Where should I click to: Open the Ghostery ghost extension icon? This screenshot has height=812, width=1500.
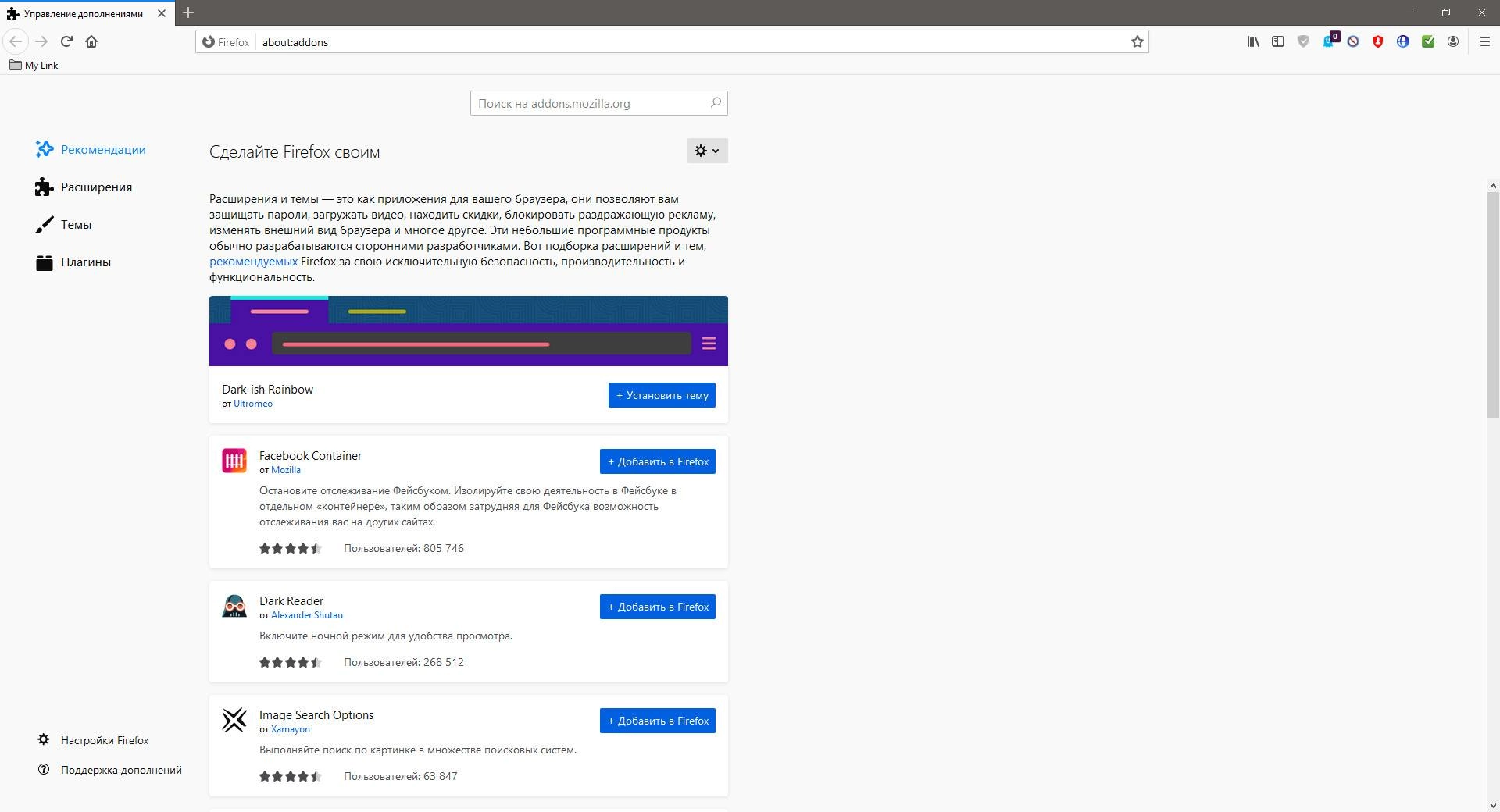coord(1329,41)
